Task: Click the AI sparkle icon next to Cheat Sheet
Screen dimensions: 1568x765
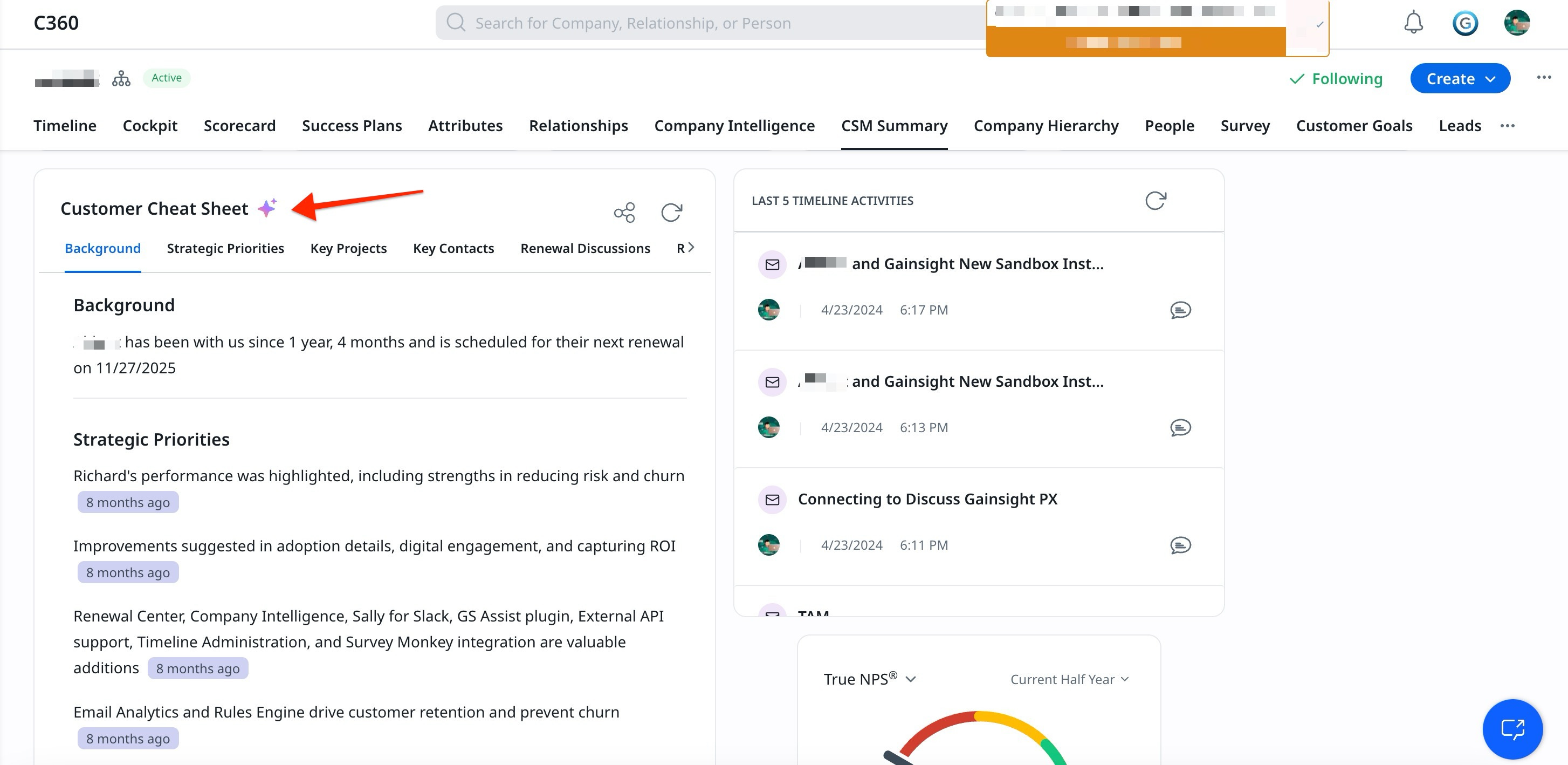Action: click(267, 208)
